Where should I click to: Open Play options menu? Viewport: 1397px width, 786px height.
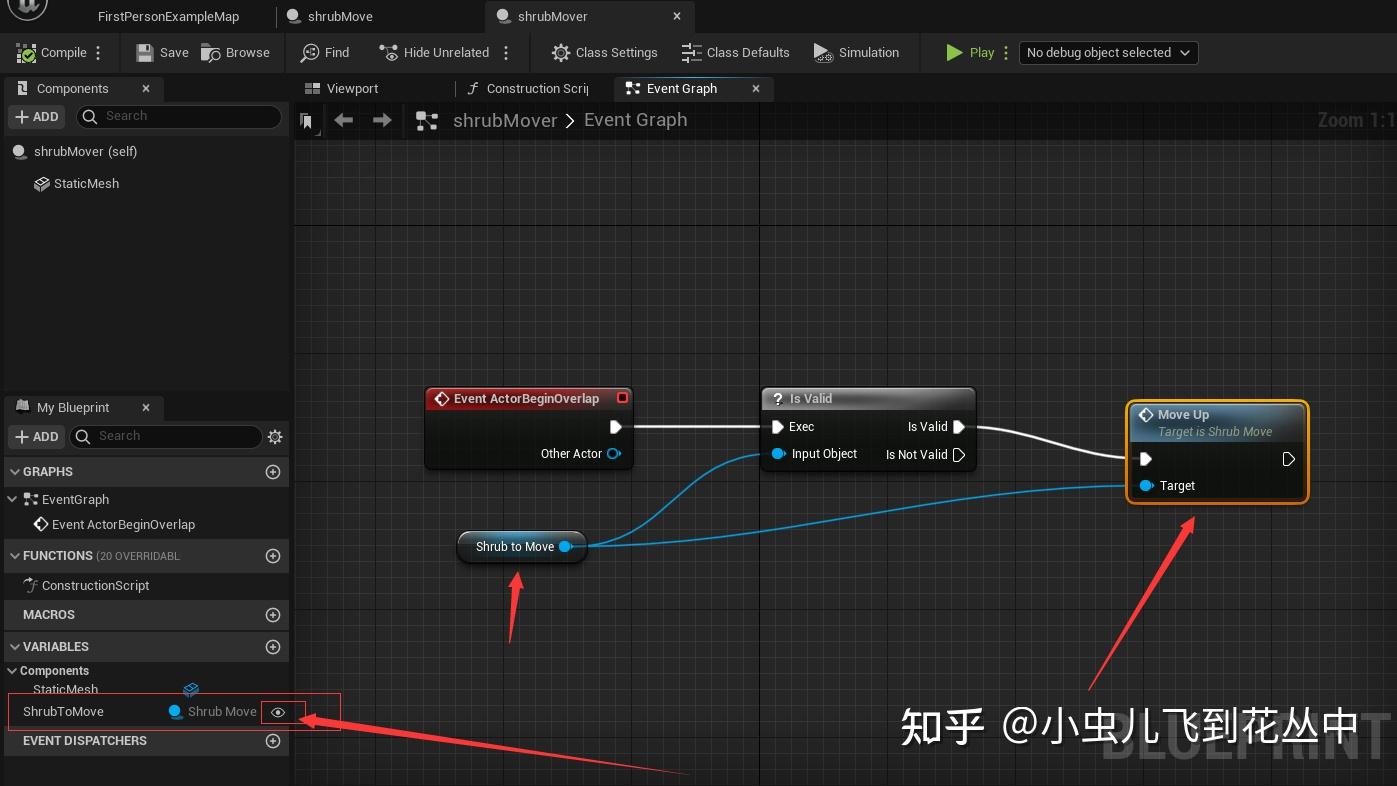(1006, 53)
